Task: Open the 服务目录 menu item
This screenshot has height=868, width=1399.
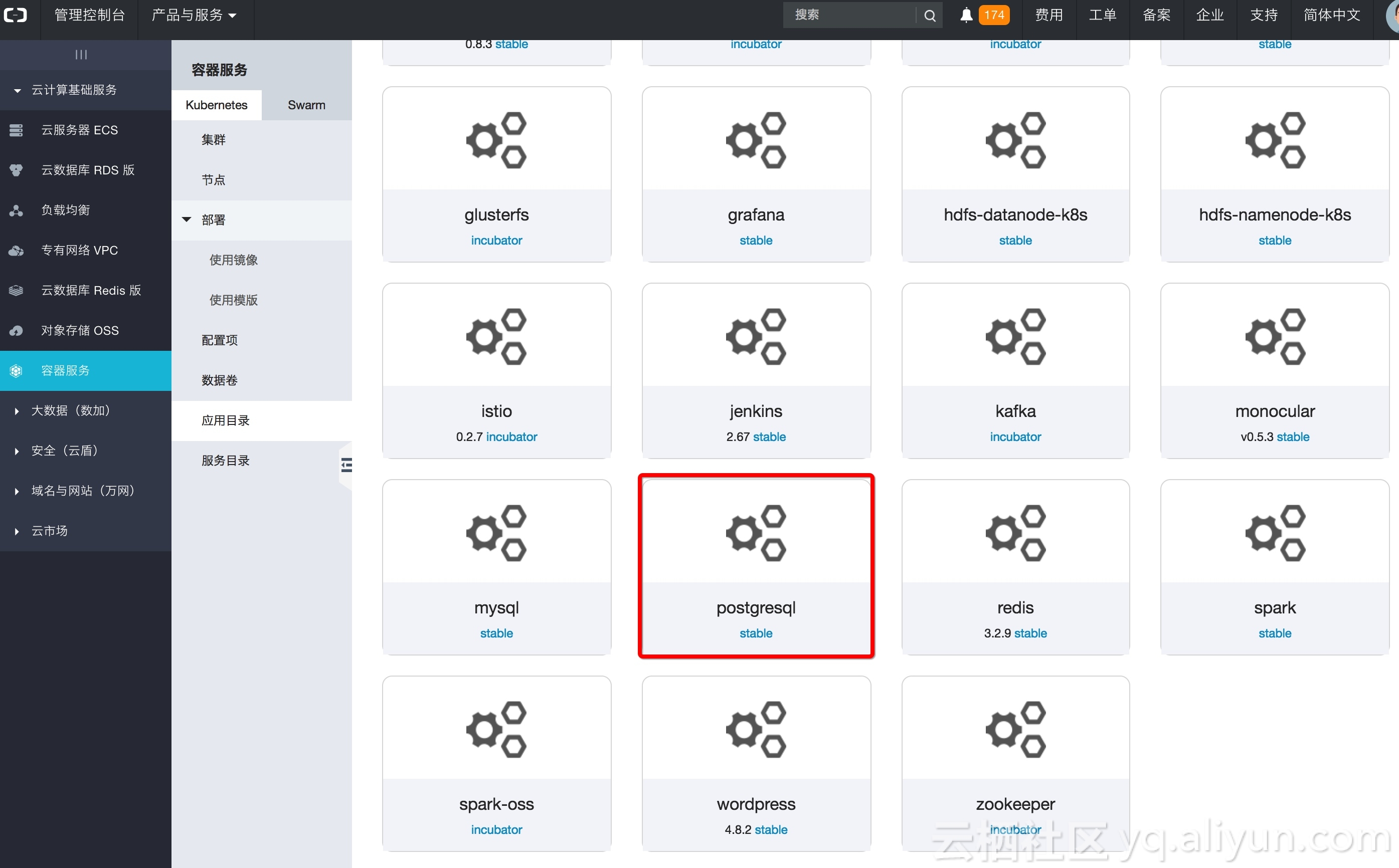Action: coord(225,461)
